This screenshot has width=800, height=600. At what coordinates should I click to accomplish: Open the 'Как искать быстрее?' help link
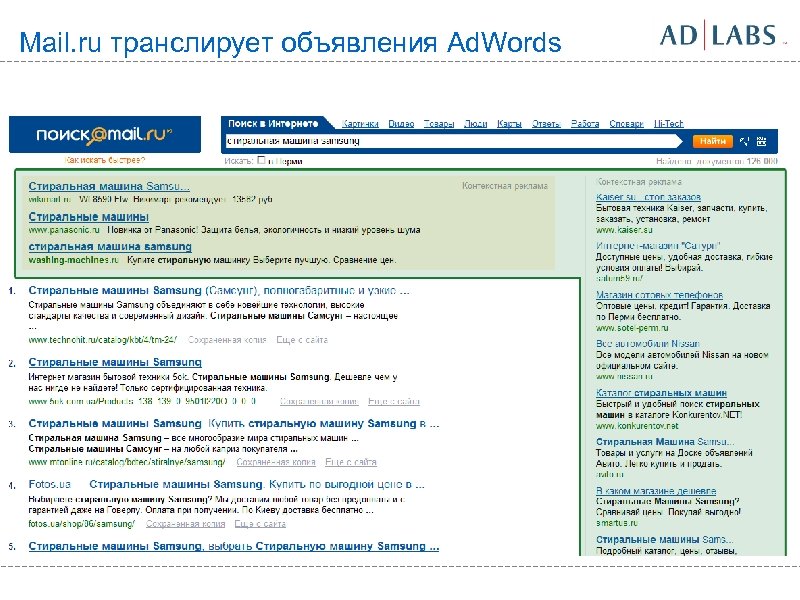[105, 160]
